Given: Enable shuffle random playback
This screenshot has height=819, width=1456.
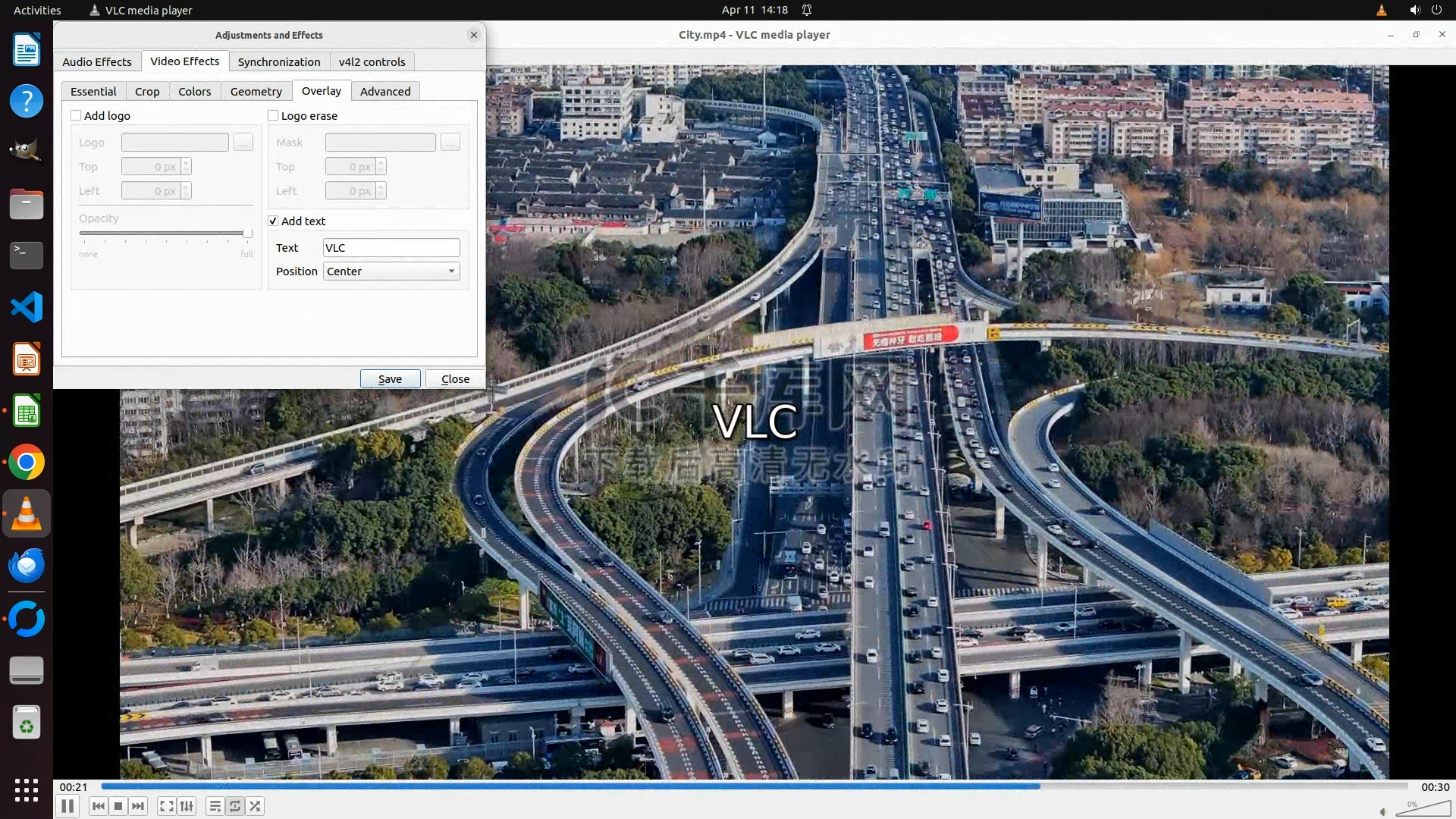Looking at the screenshot, I should [x=256, y=806].
